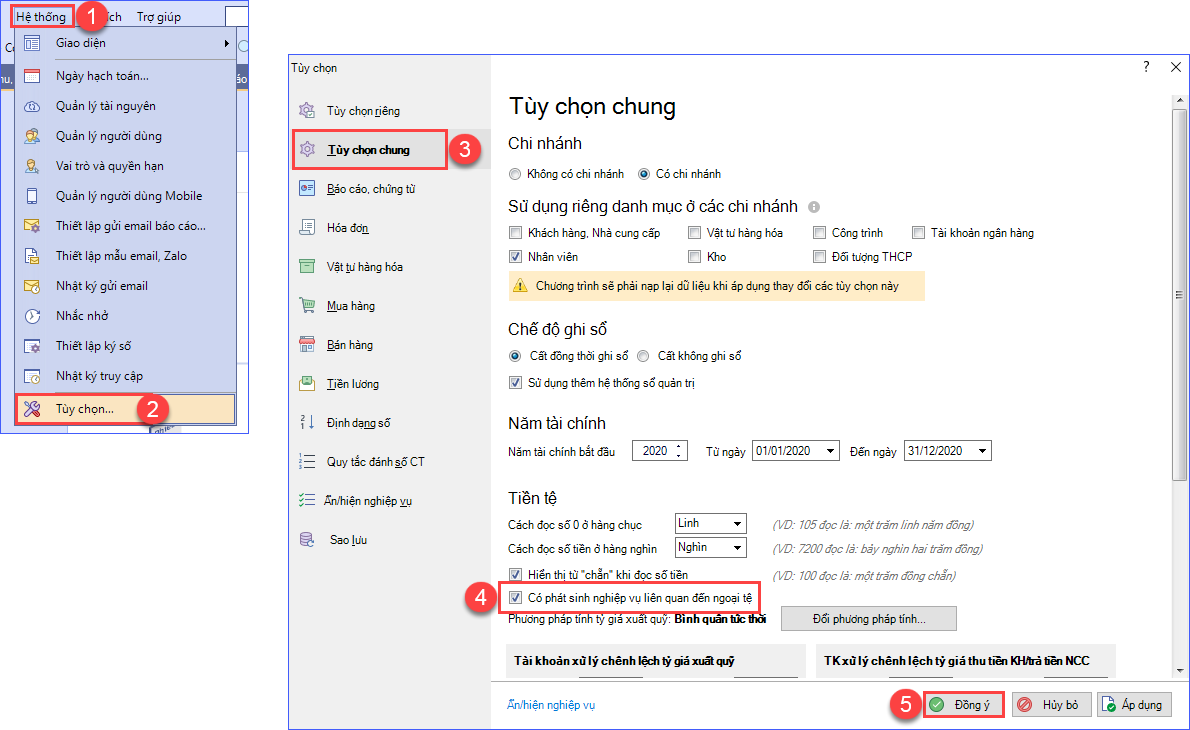Select the Không có chi nhánh radio button
This screenshot has width=1190, height=730.
pyautogui.click(x=516, y=174)
